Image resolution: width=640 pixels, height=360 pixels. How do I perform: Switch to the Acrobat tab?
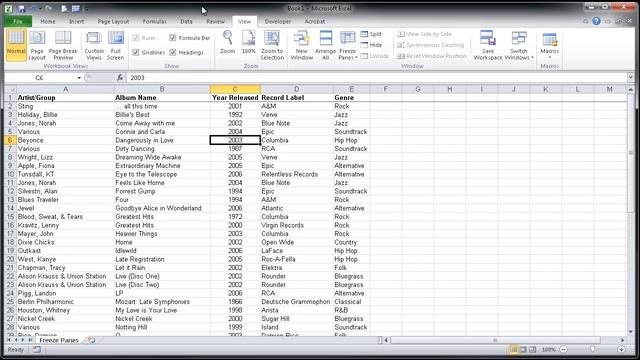point(315,21)
